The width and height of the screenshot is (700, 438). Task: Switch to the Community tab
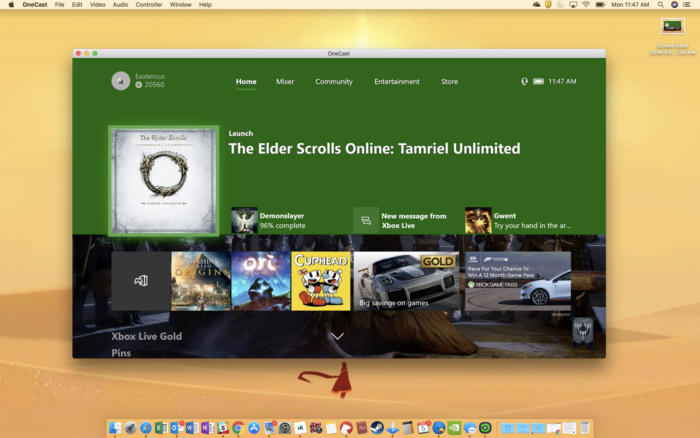tap(334, 82)
